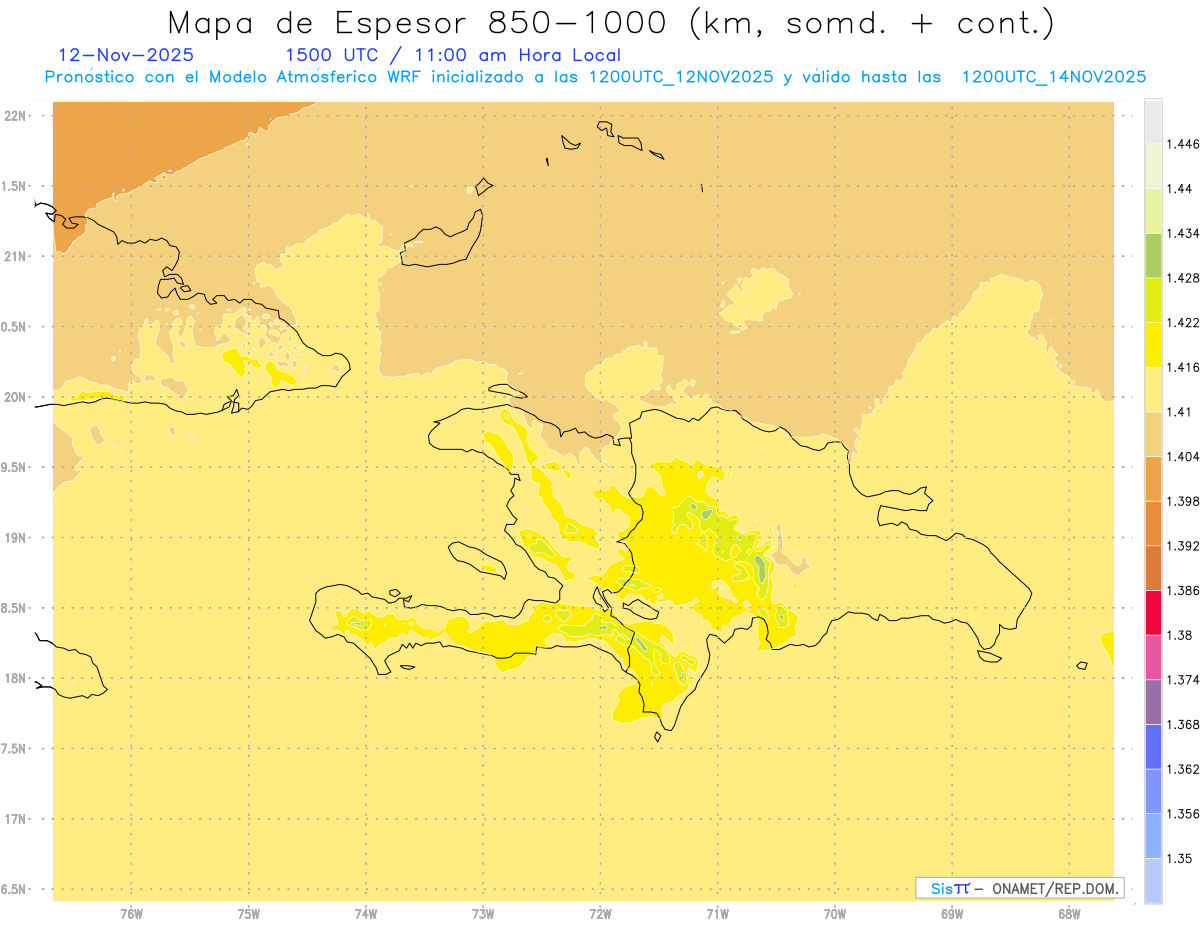Click the '1.386' legend value
The image size is (1200, 927).
click(1183, 591)
